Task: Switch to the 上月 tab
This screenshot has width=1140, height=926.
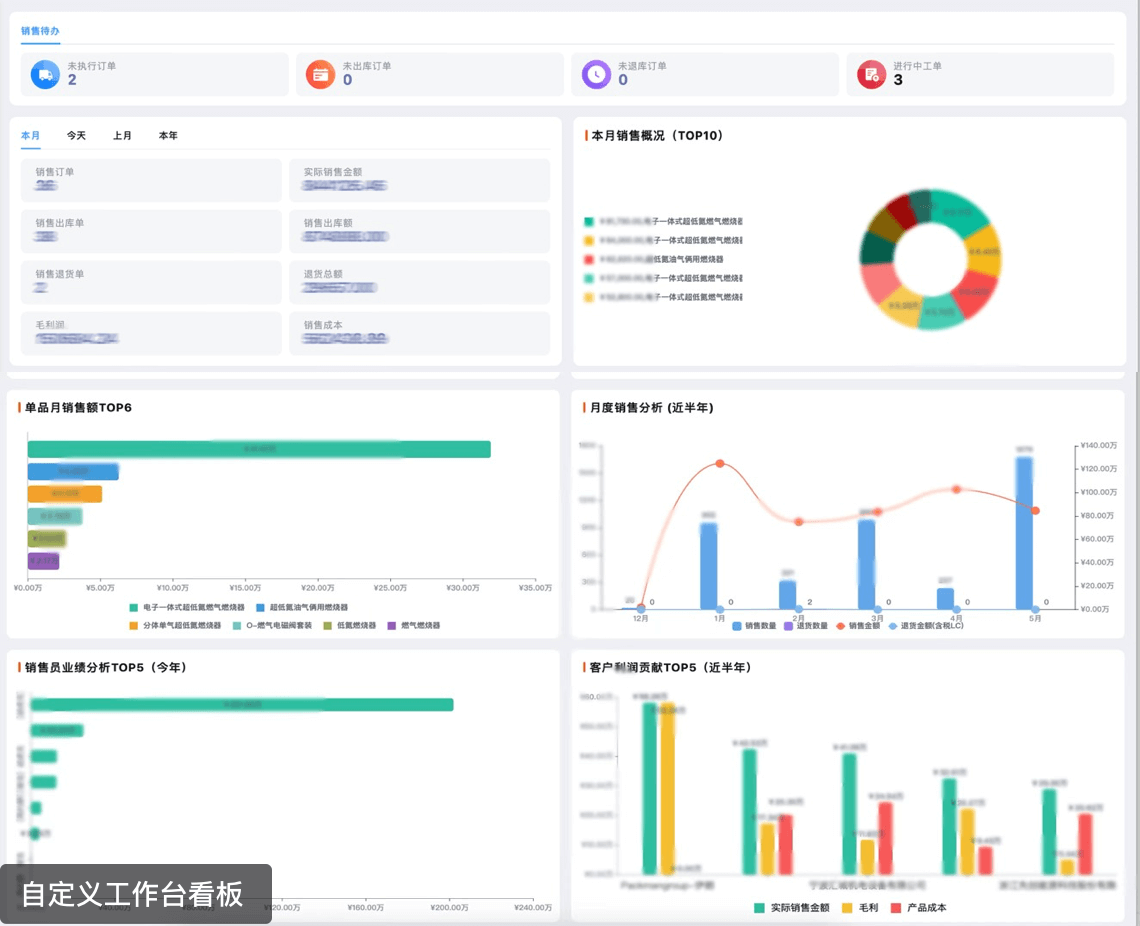Action: (x=122, y=135)
